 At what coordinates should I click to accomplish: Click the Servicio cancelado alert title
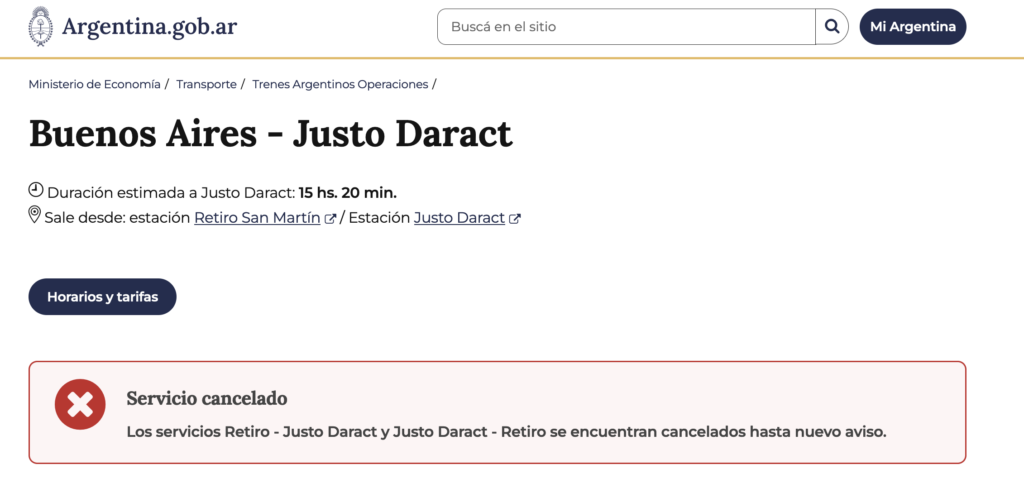[207, 399]
